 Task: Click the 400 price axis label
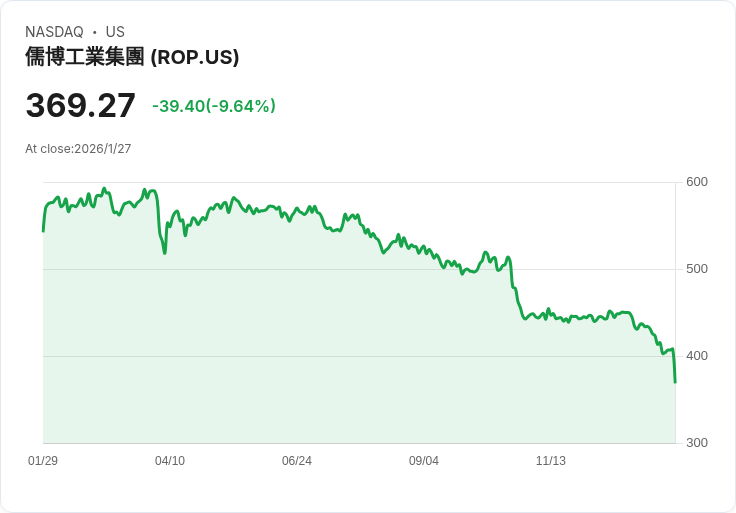tap(697, 356)
